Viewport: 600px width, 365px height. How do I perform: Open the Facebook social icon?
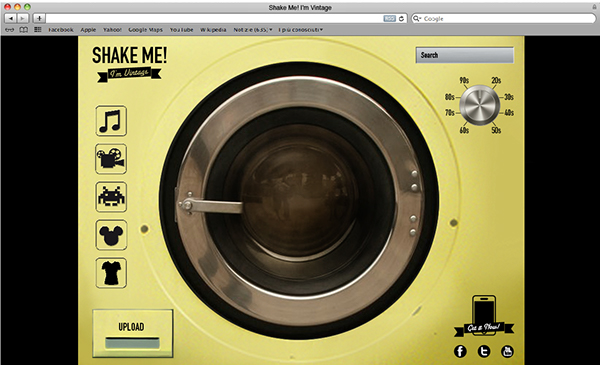point(460,351)
